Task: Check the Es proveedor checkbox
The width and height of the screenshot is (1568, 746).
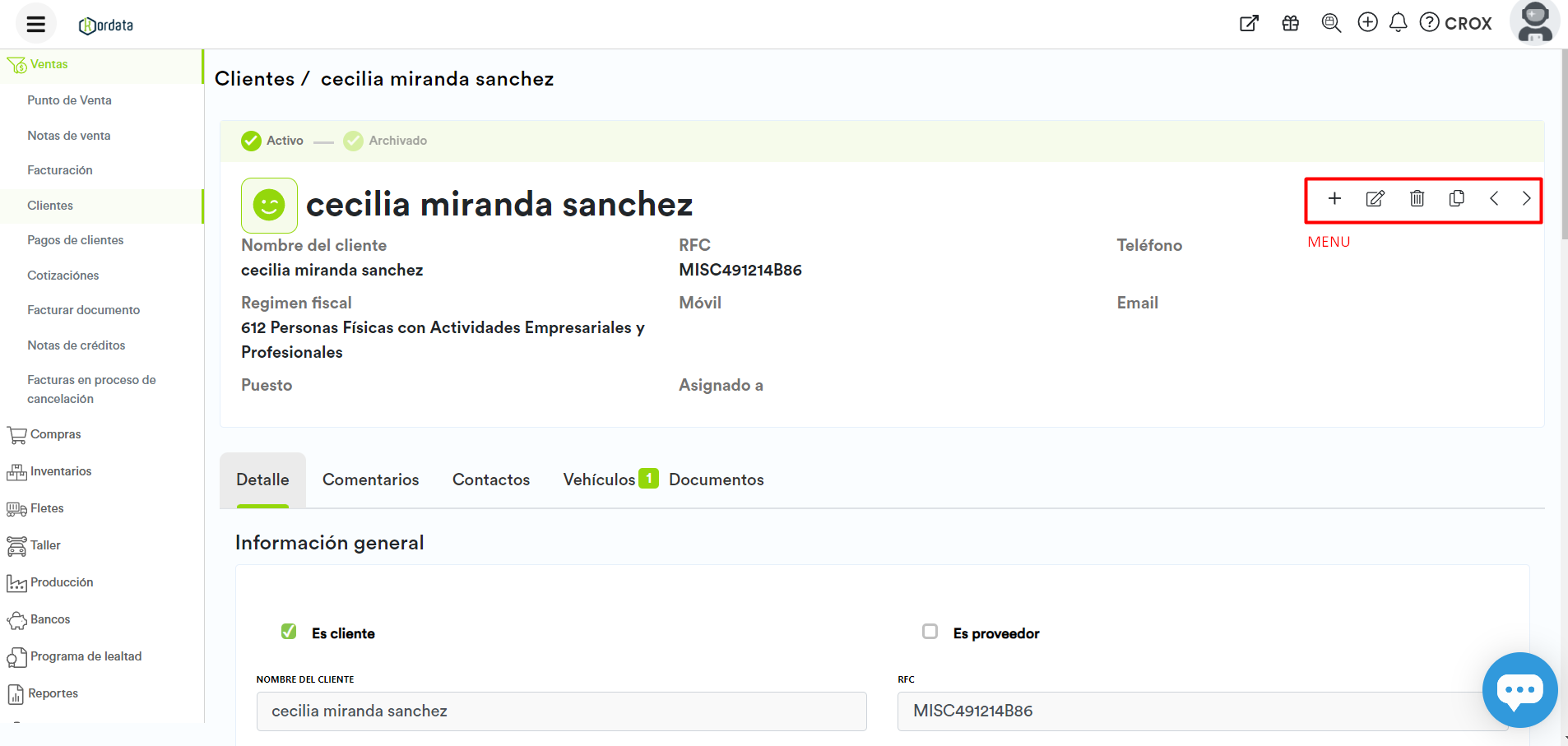Action: (x=930, y=632)
